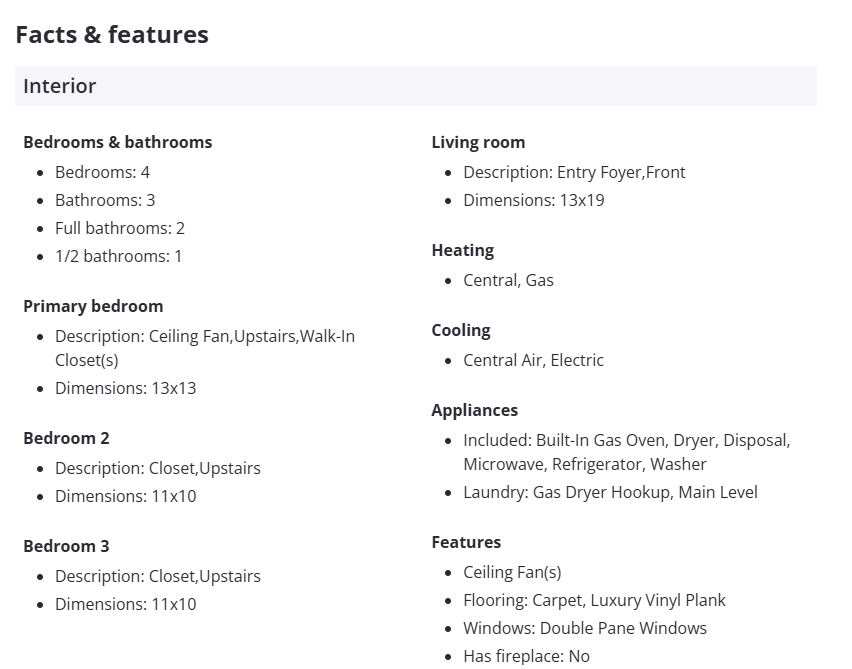Select the "Windows: Double Pane Windows" line
Image resolution: width=852 pixels, height=669 pixels.
(585, 628)
